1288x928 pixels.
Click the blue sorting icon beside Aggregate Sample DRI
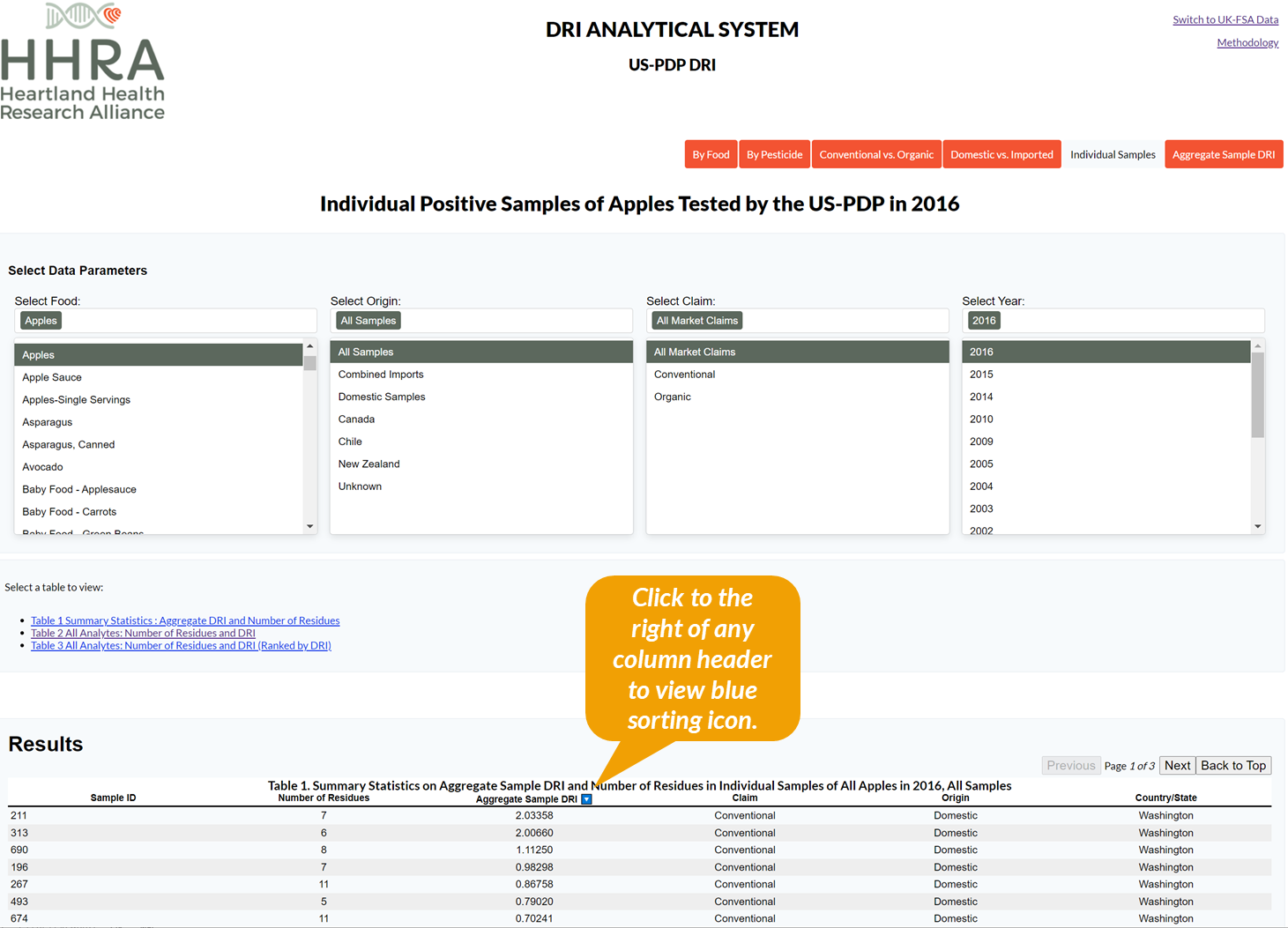[586, 799]
